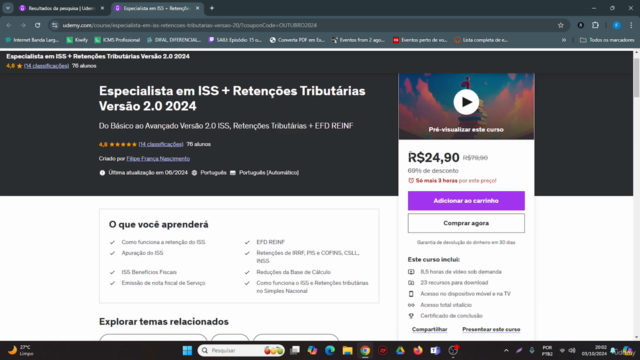This screenshot has height=360, width=640.
Task: Open the SAIU: Episódio 15 bookmark
Action: pos(235,40)
